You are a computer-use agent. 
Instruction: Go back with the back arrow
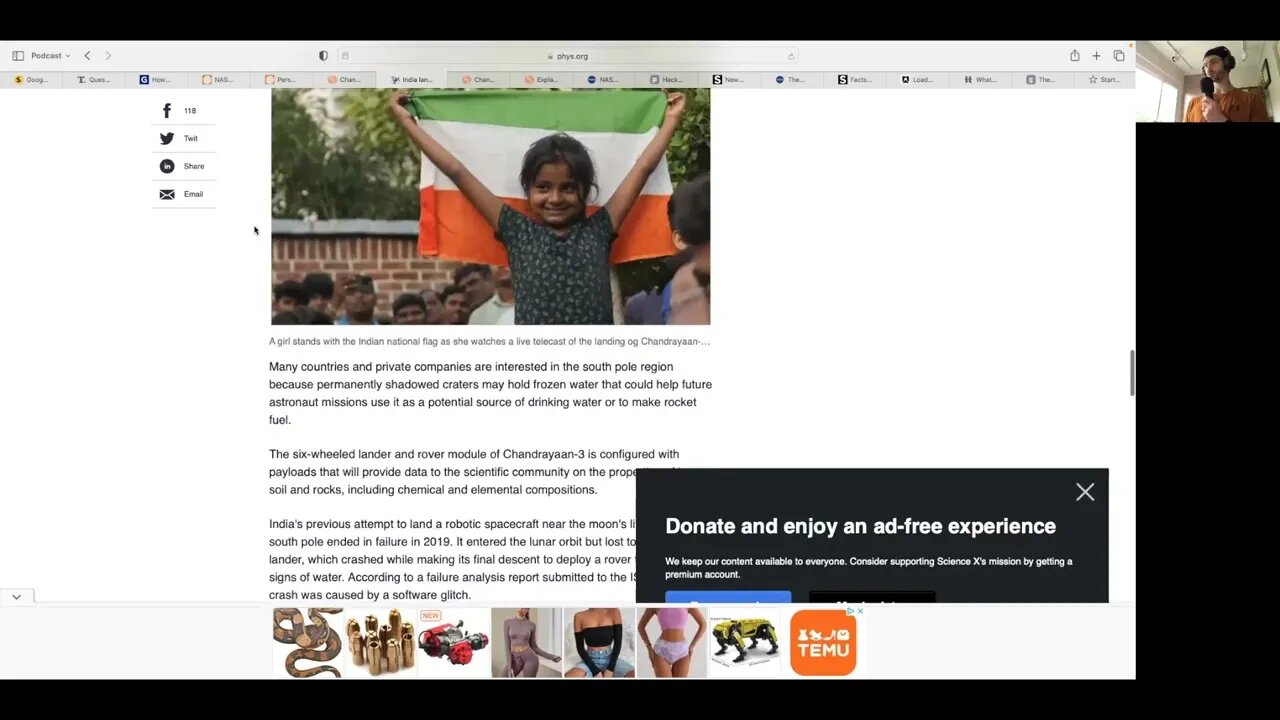[87, 56]
